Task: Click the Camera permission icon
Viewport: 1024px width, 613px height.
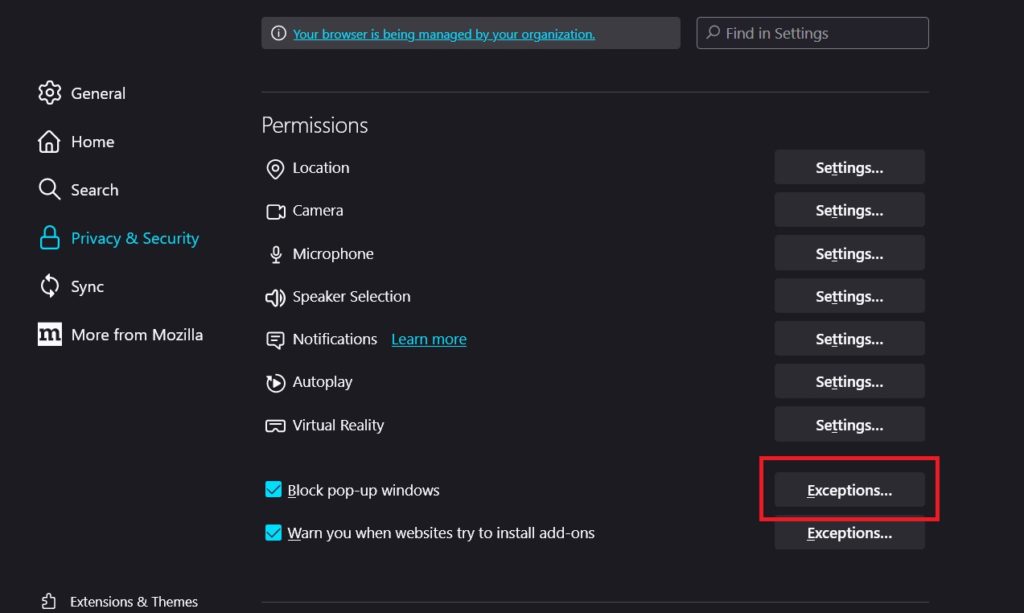Action: [275, 211]
